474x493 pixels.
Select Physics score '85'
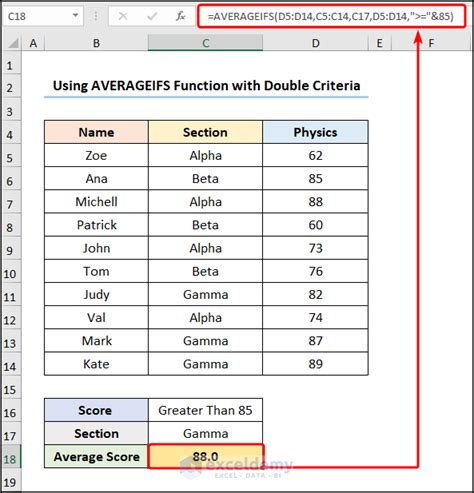pyautogui.click(x=315, y=179)
